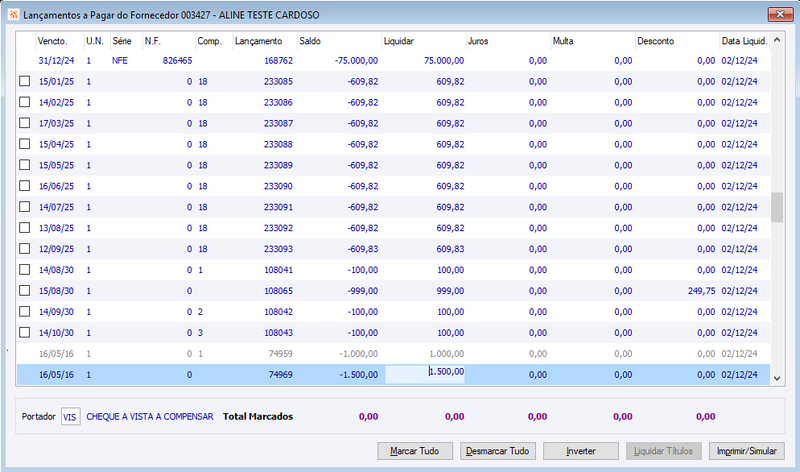The image size is (800, 472).
Task: Click the Desmarcar Tudo button
Action: click(497, 451)
